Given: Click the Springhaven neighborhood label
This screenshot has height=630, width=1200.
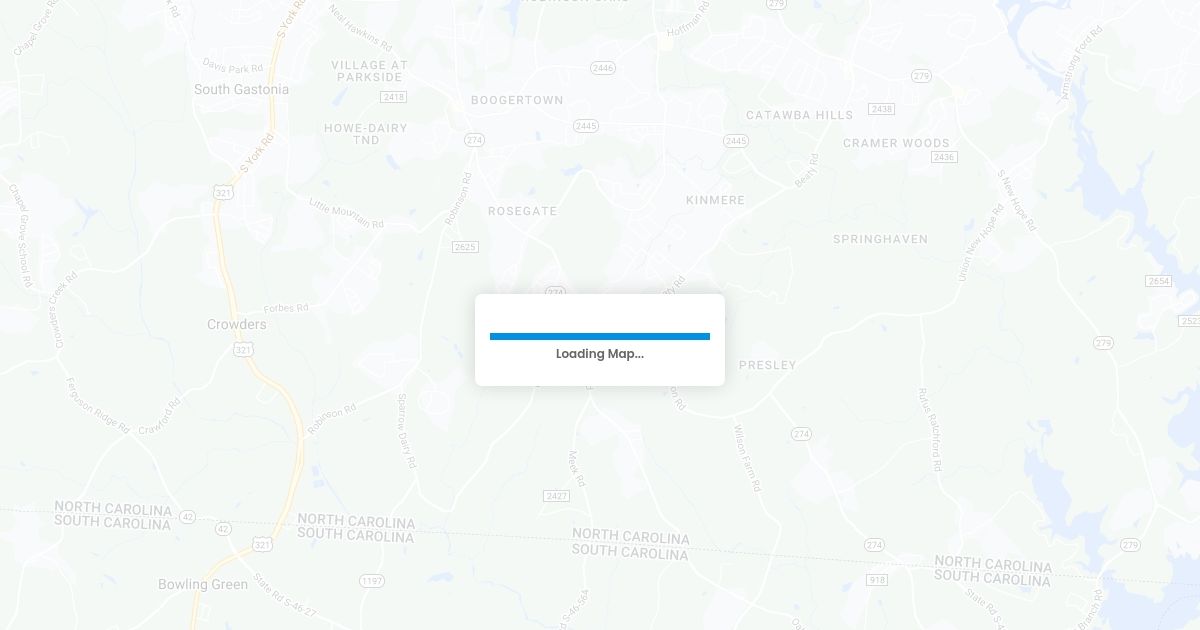Looking at the screenshot, I should point(881,239).
